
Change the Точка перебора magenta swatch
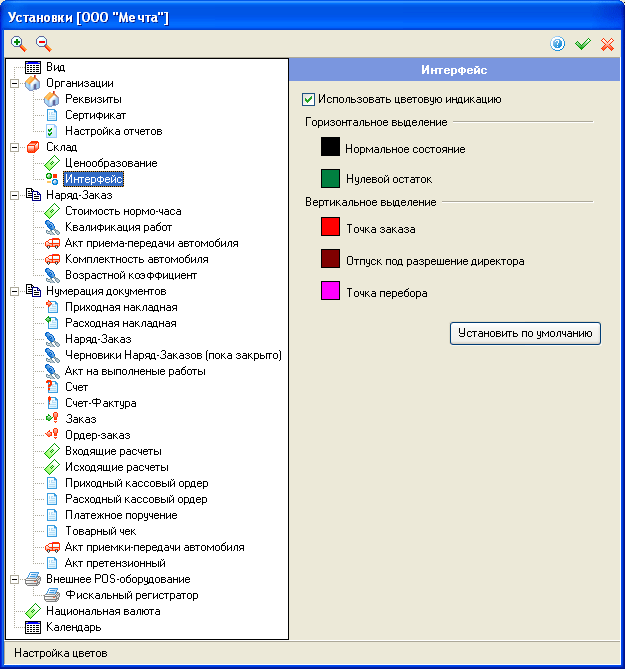(330, 291)
